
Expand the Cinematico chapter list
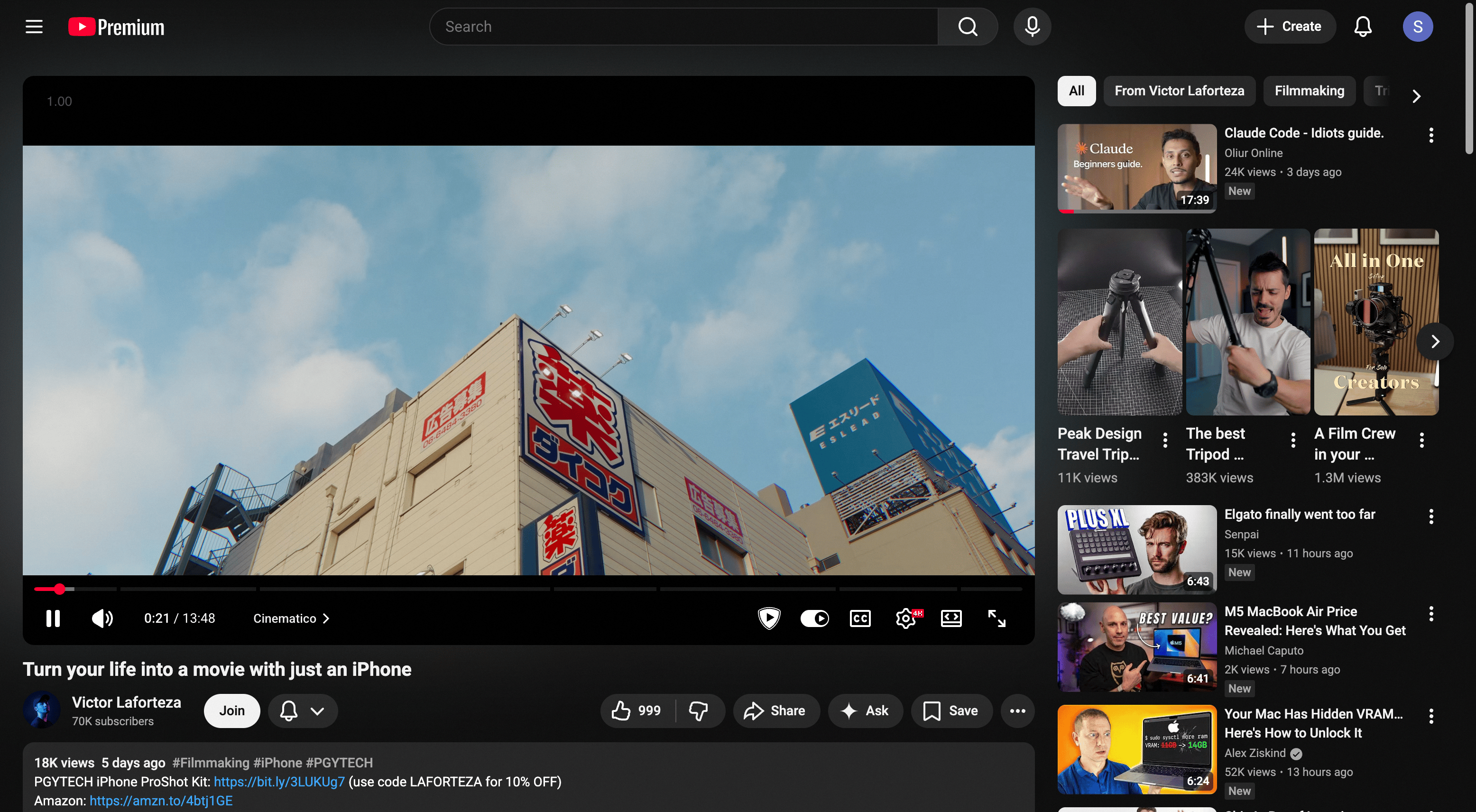(x=291, y=618)
